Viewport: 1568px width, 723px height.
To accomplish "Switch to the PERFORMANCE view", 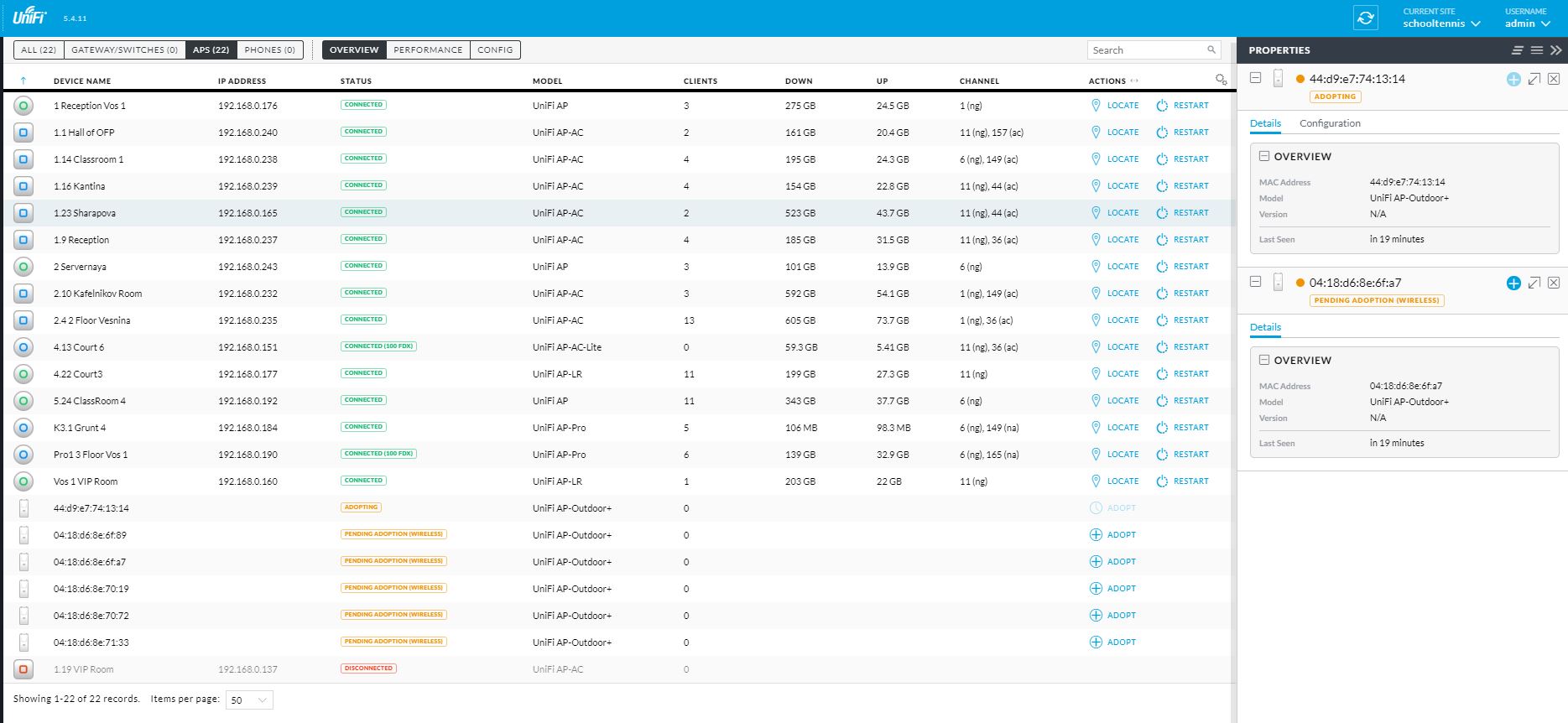I will pyautogui.click(x=428, y=49).
